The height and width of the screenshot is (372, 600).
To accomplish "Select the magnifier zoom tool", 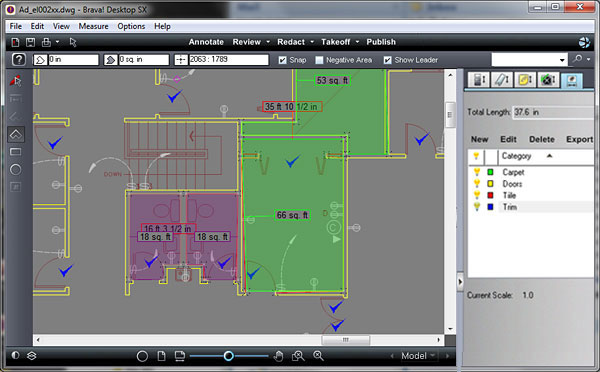I will (318, 356).
